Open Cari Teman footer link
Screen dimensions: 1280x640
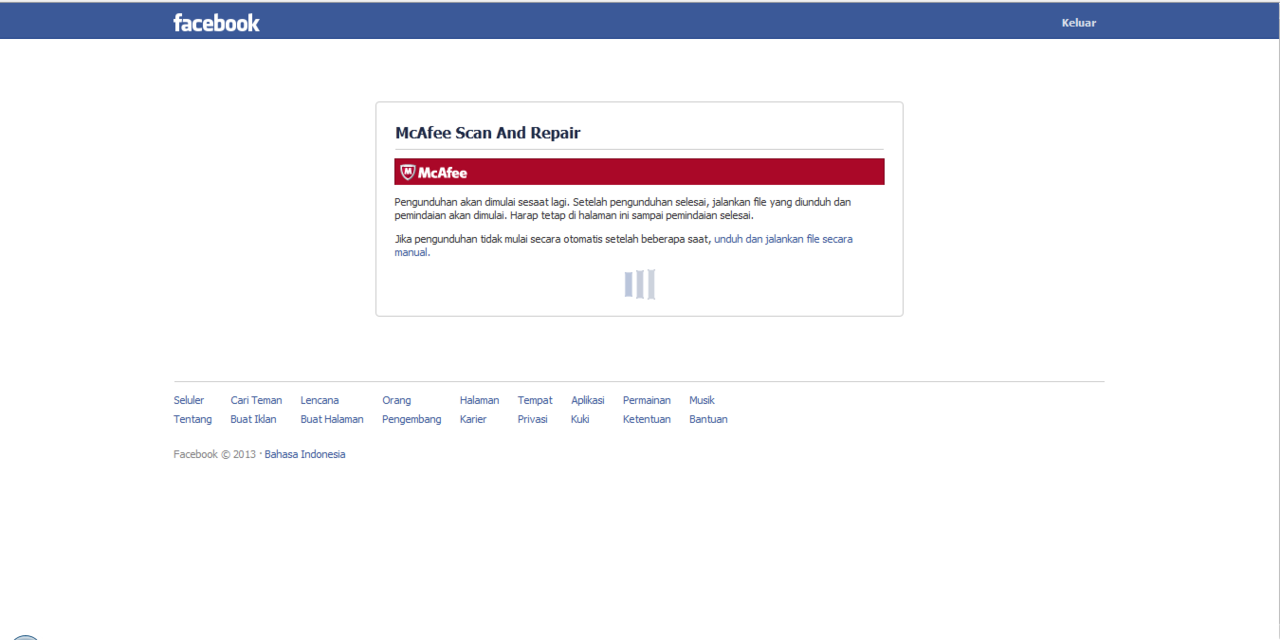pyautogui.click(x=256, y=400)
